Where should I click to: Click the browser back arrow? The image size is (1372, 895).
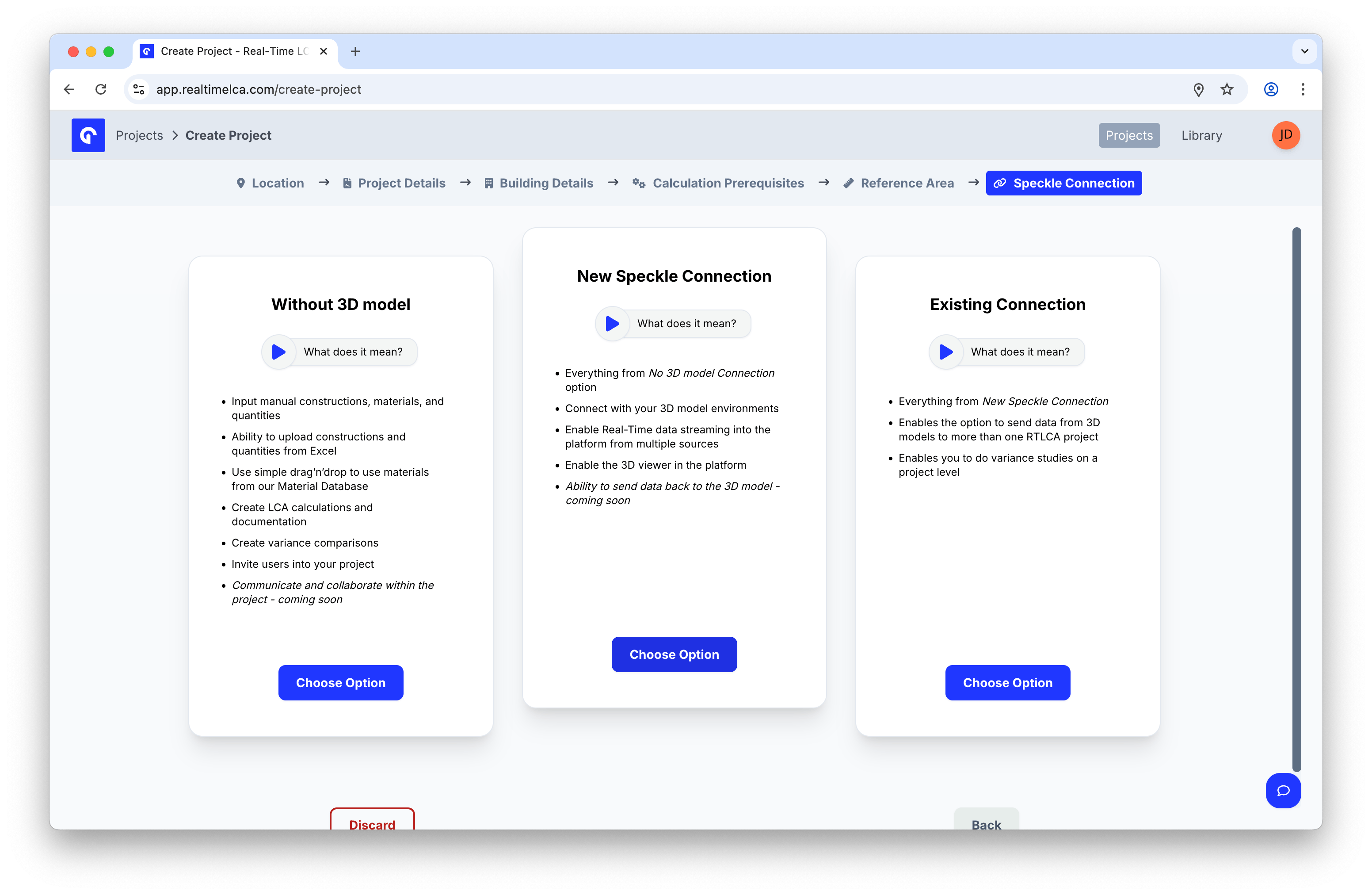[69, 89]
